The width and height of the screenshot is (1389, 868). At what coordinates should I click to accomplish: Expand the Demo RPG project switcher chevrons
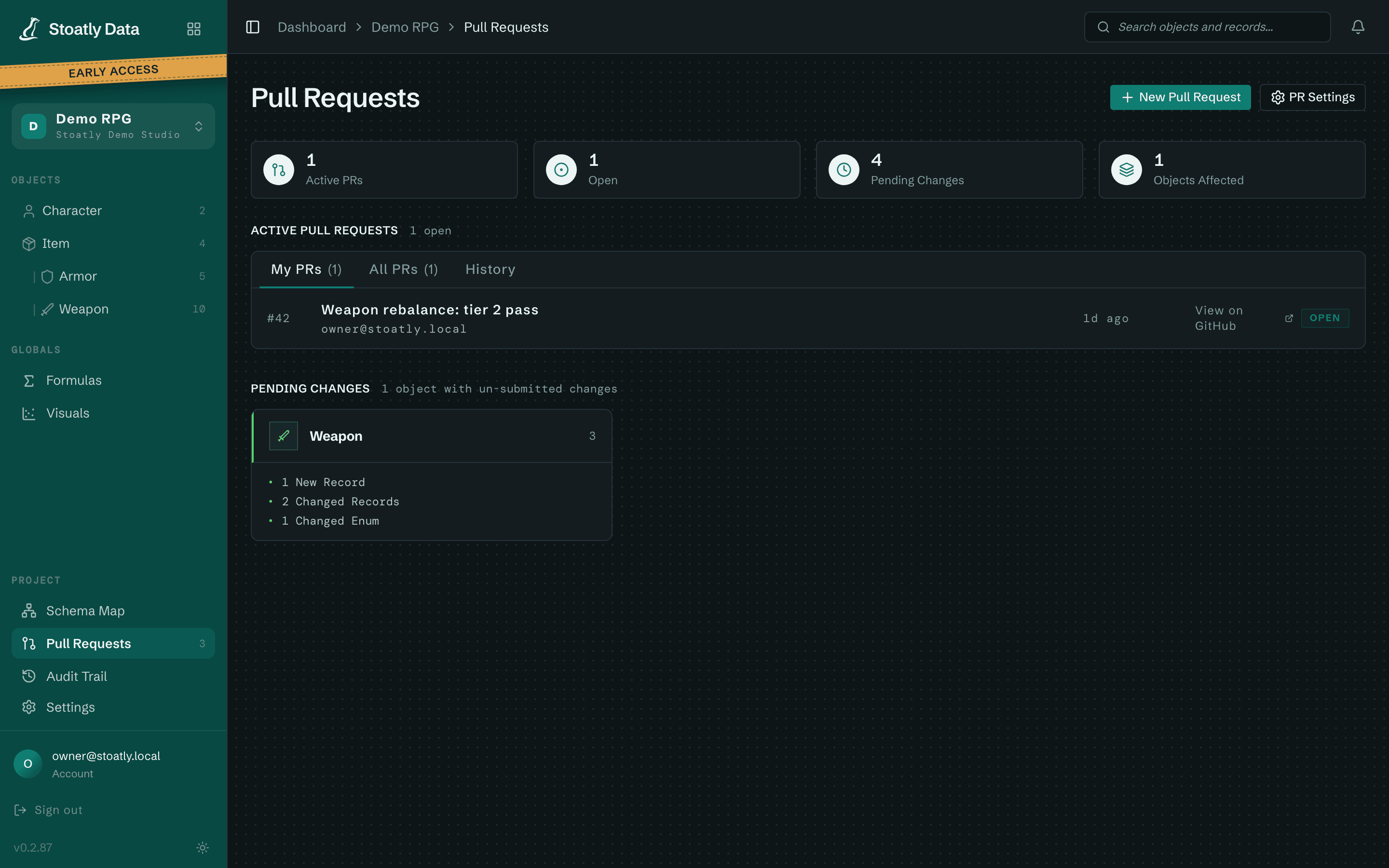point(199,126)
